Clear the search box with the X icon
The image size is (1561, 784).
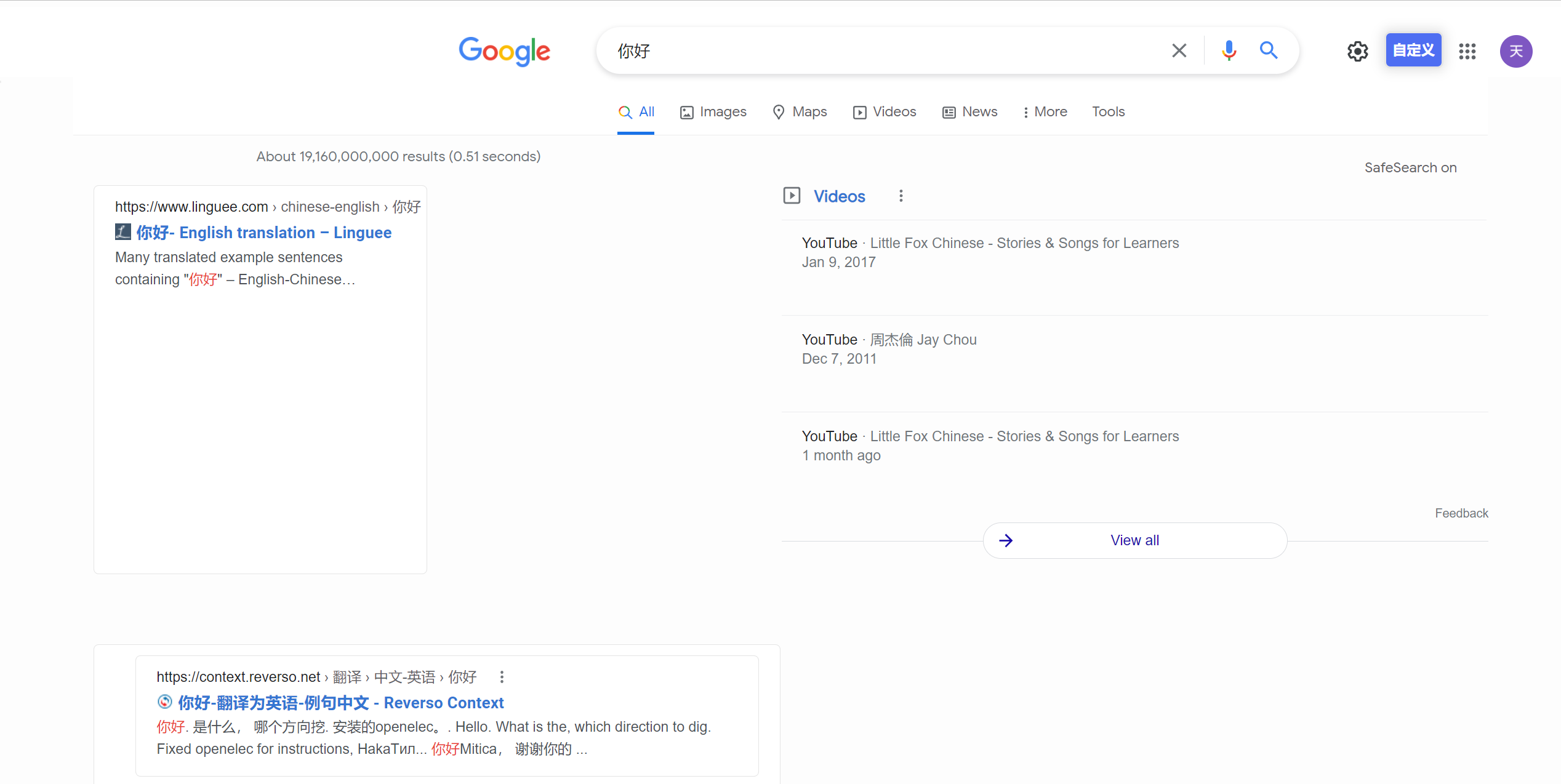pyautogui.click(x=1179, y=50)
